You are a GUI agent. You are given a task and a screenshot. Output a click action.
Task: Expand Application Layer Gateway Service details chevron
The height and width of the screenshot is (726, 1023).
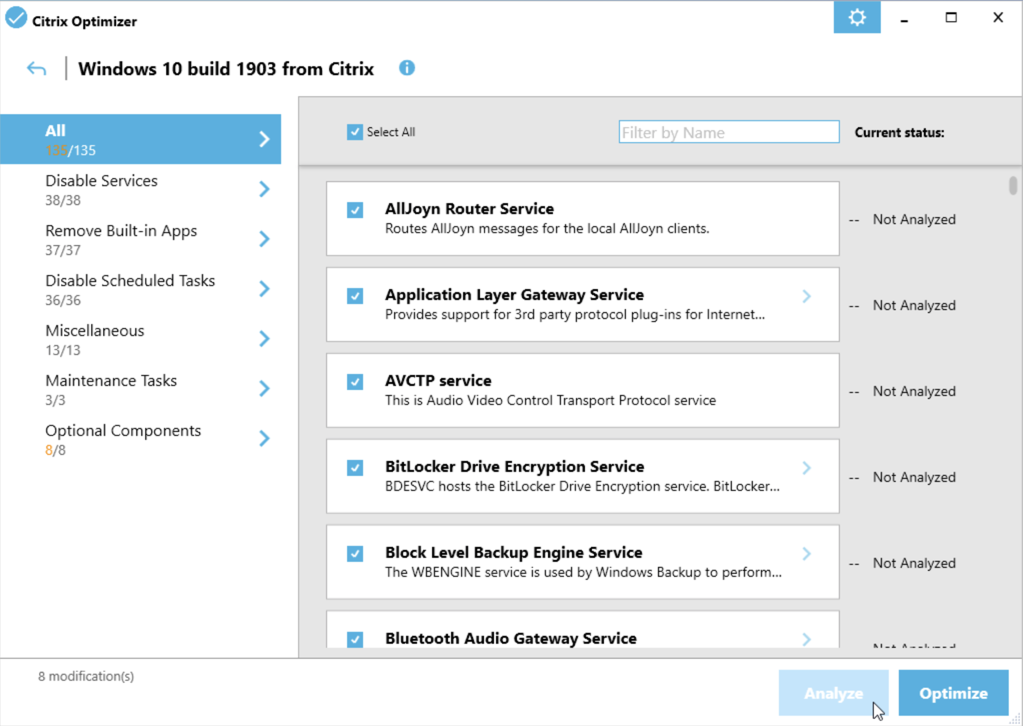(x=807, y=296)
